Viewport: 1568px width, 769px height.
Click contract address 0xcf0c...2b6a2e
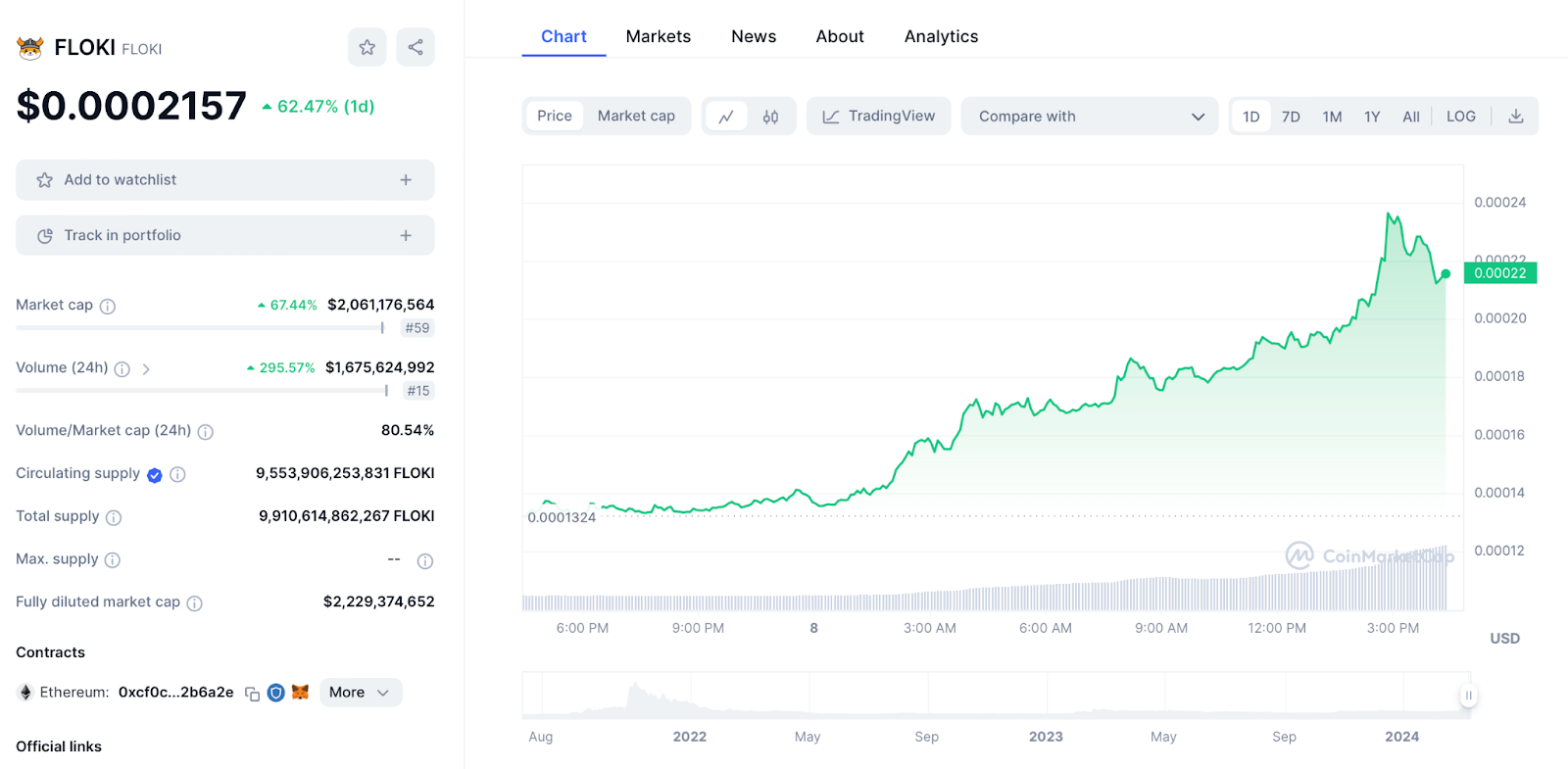click(x=176, y=693)
